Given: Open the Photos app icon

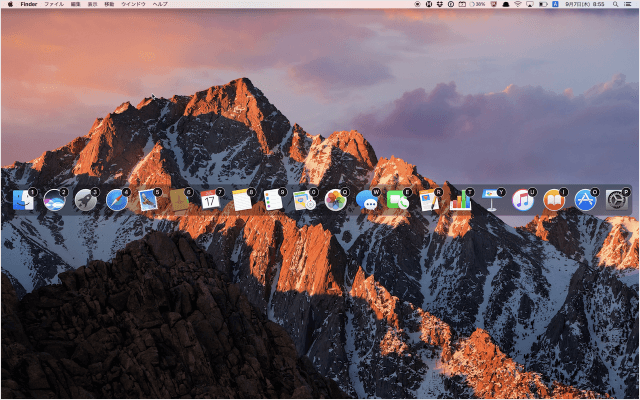Looking at the screenshot, I should 335,200.
